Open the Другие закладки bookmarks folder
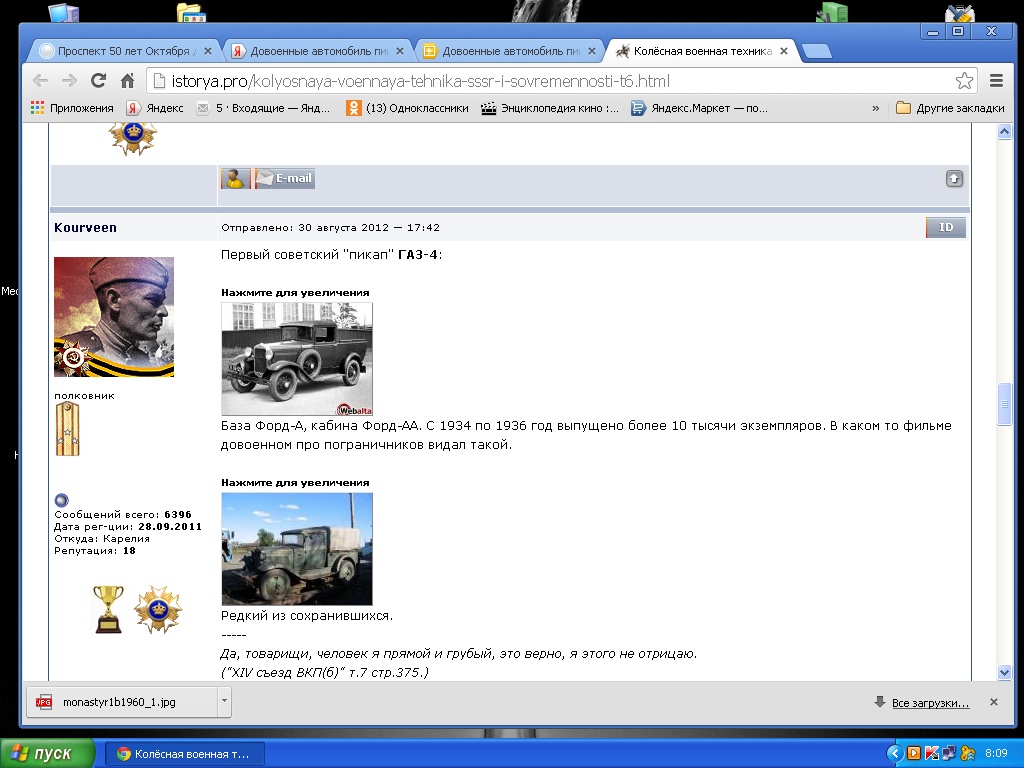This screenshot has width=1024, height=768. pos(950,108)
